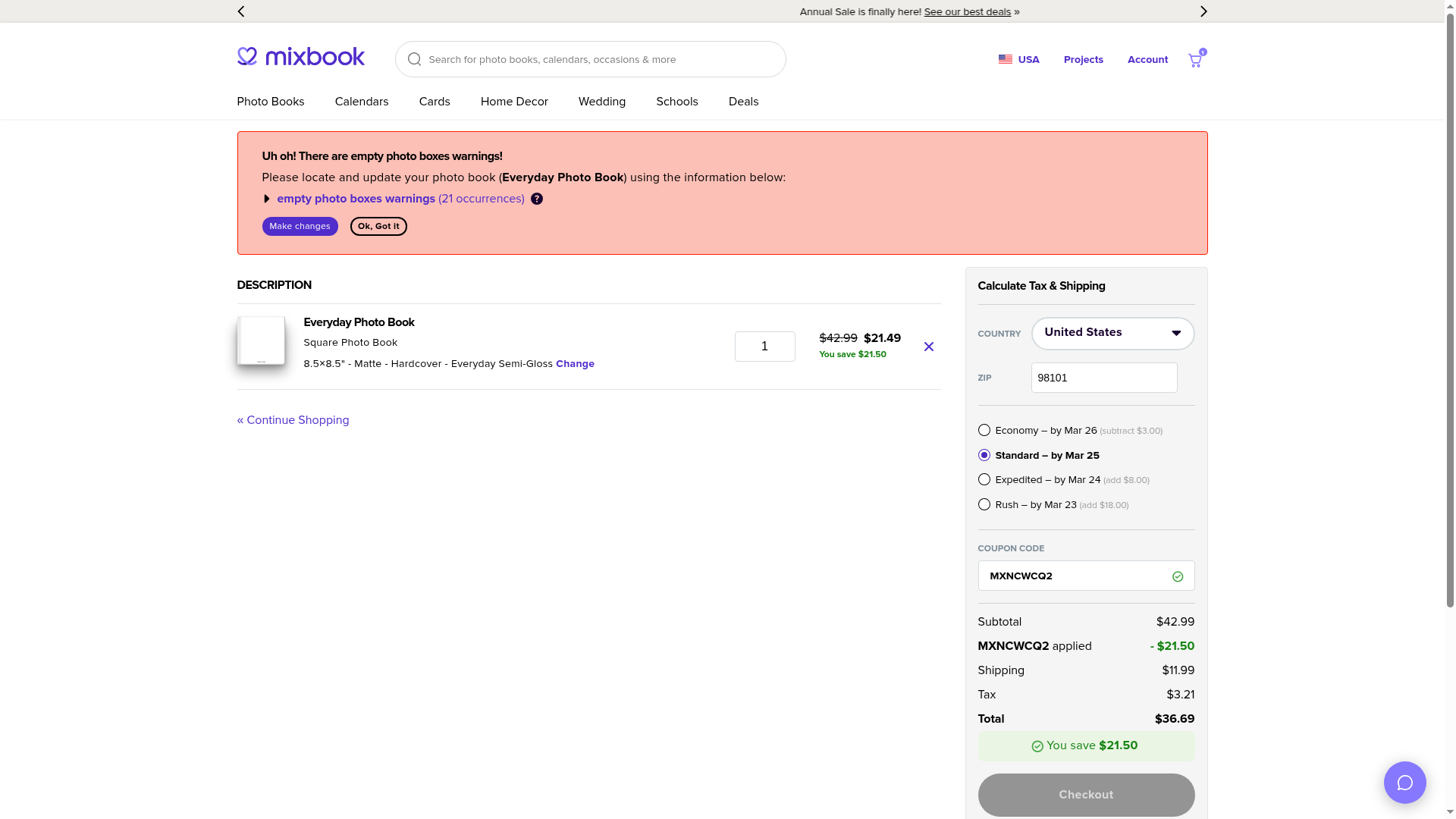Click the search magnifier icon

[414, 59]
